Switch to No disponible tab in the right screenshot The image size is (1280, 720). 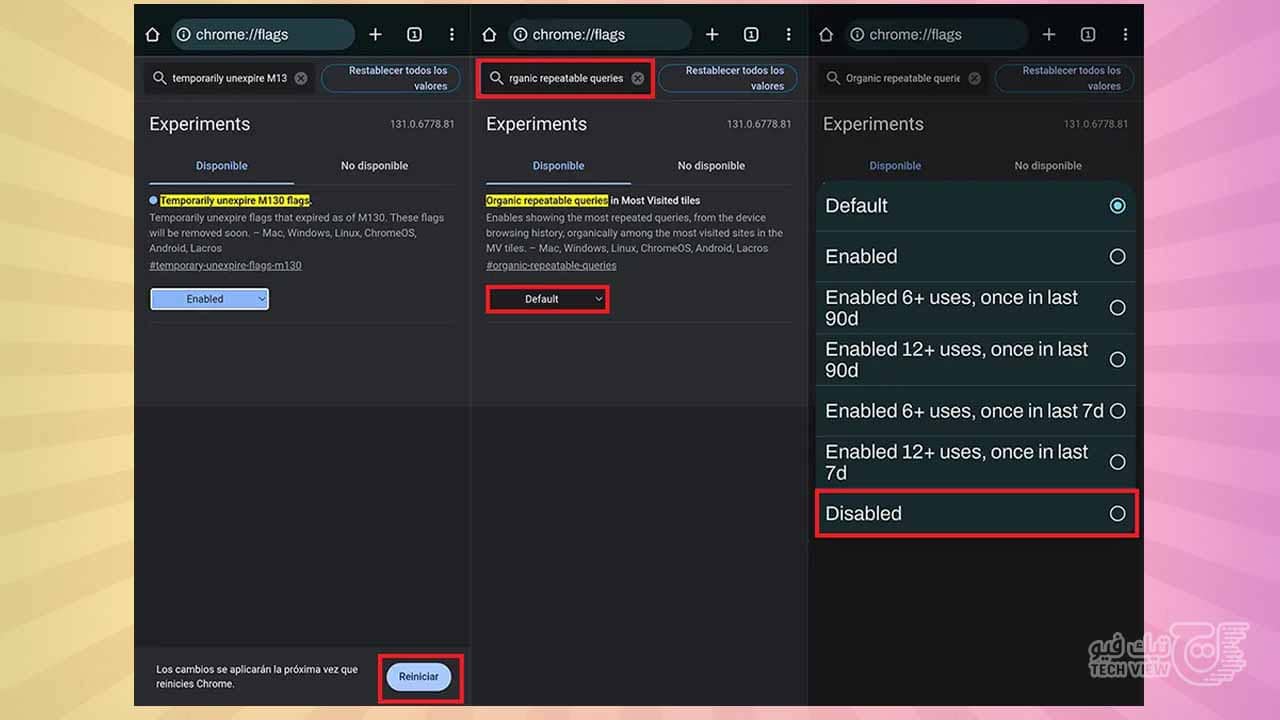coord(1048,166)
